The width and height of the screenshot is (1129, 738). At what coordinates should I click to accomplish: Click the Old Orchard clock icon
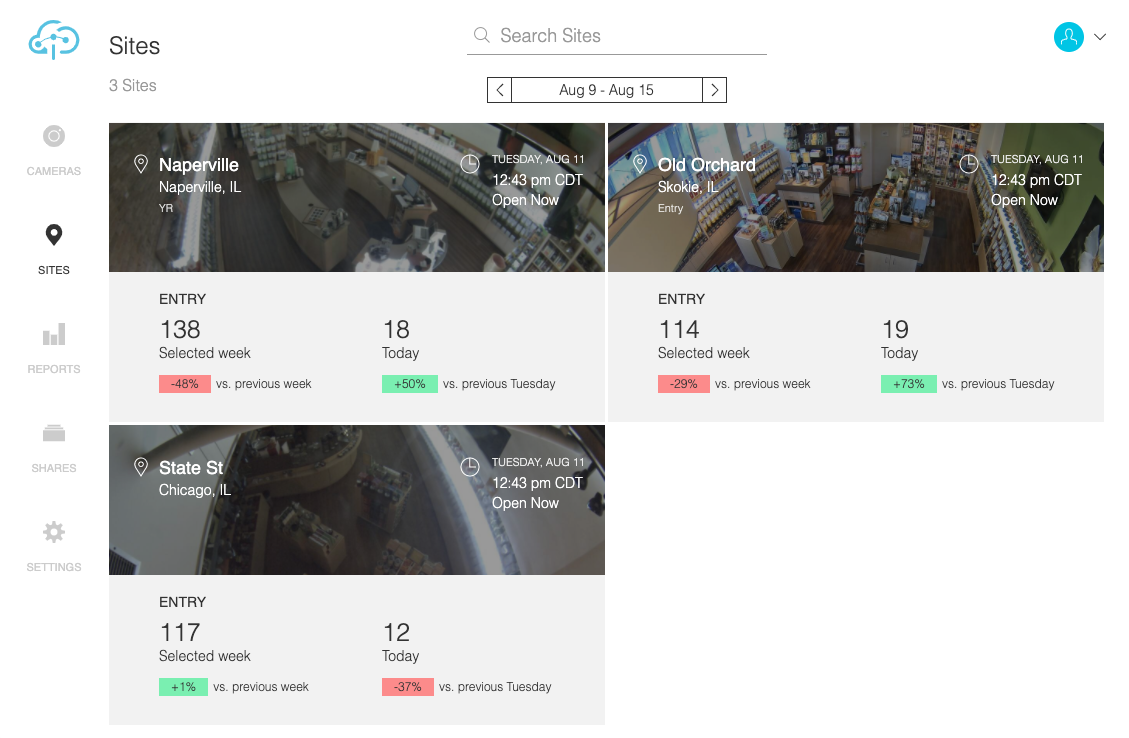pos(969,164)
